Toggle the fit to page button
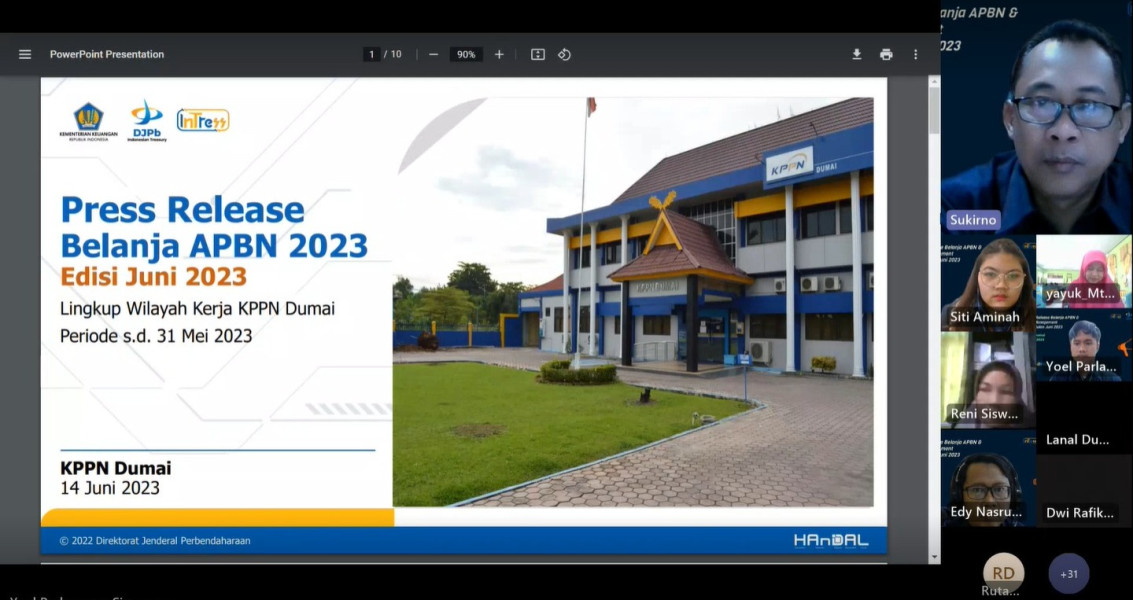This screenshot has width=1133, height=600. [x=538, y=55]
